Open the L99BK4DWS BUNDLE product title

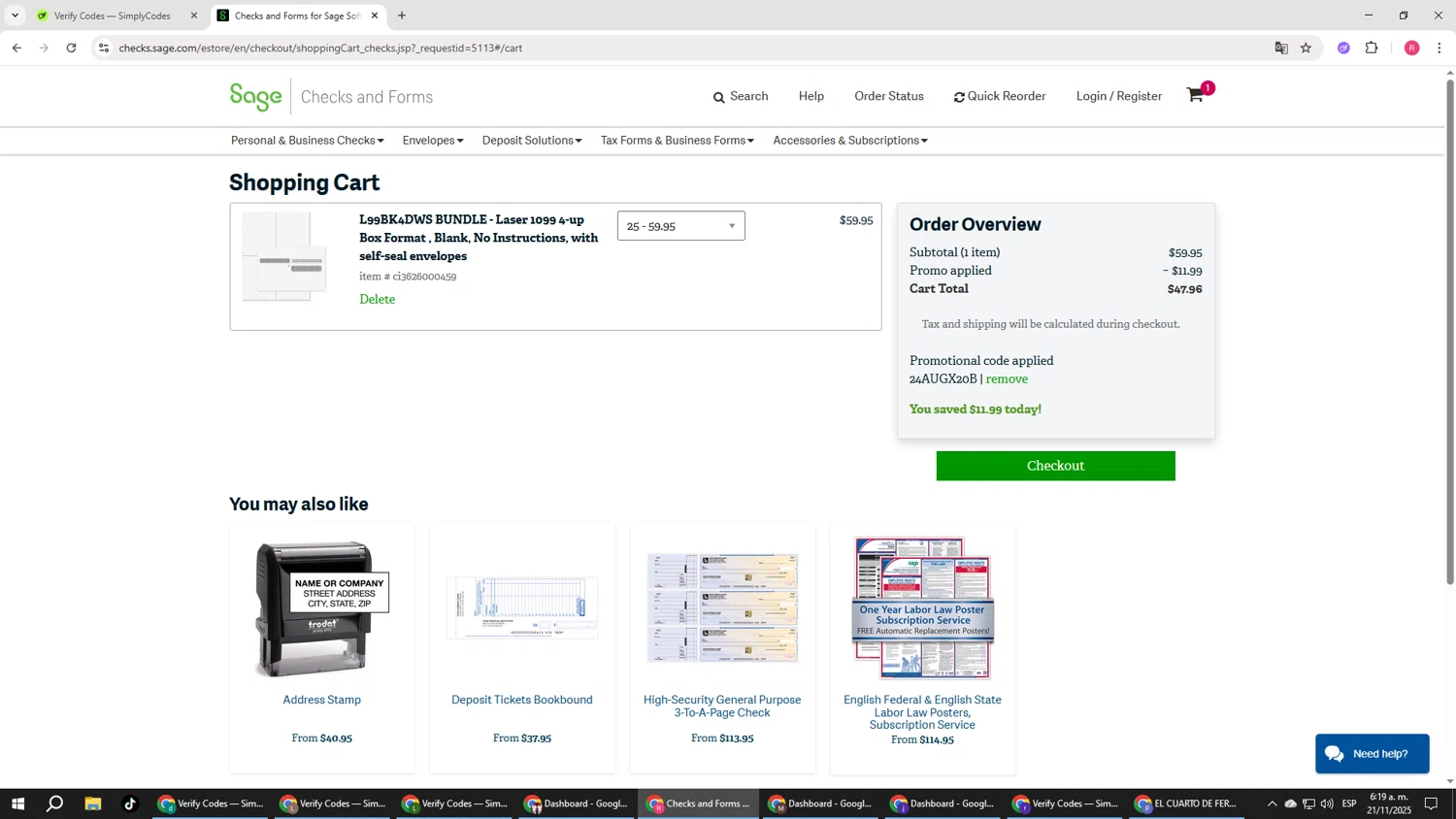tap(479, 238)
